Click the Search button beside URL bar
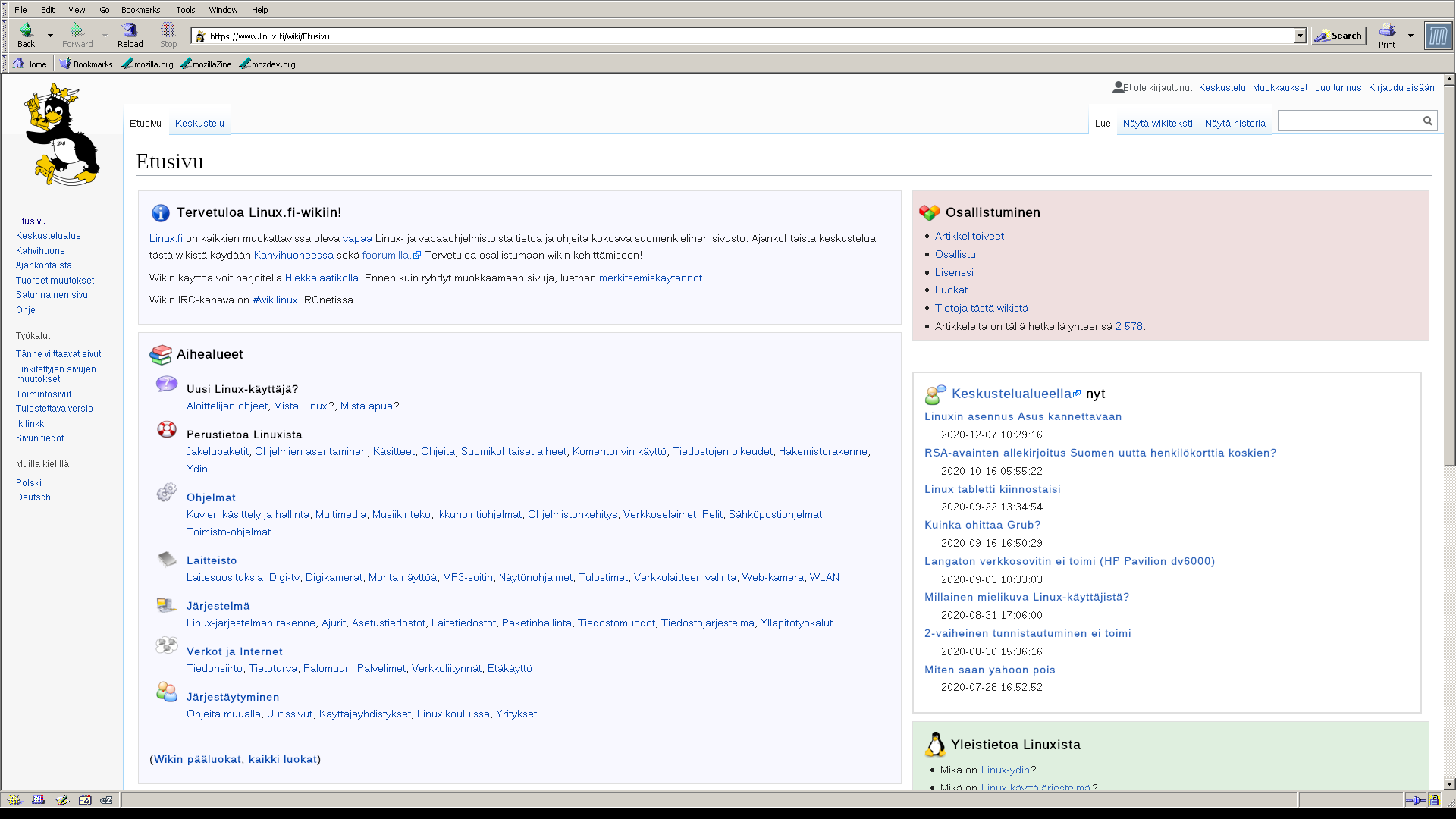This screenshot has height=819, width=1456. (x=1338, y=36)
